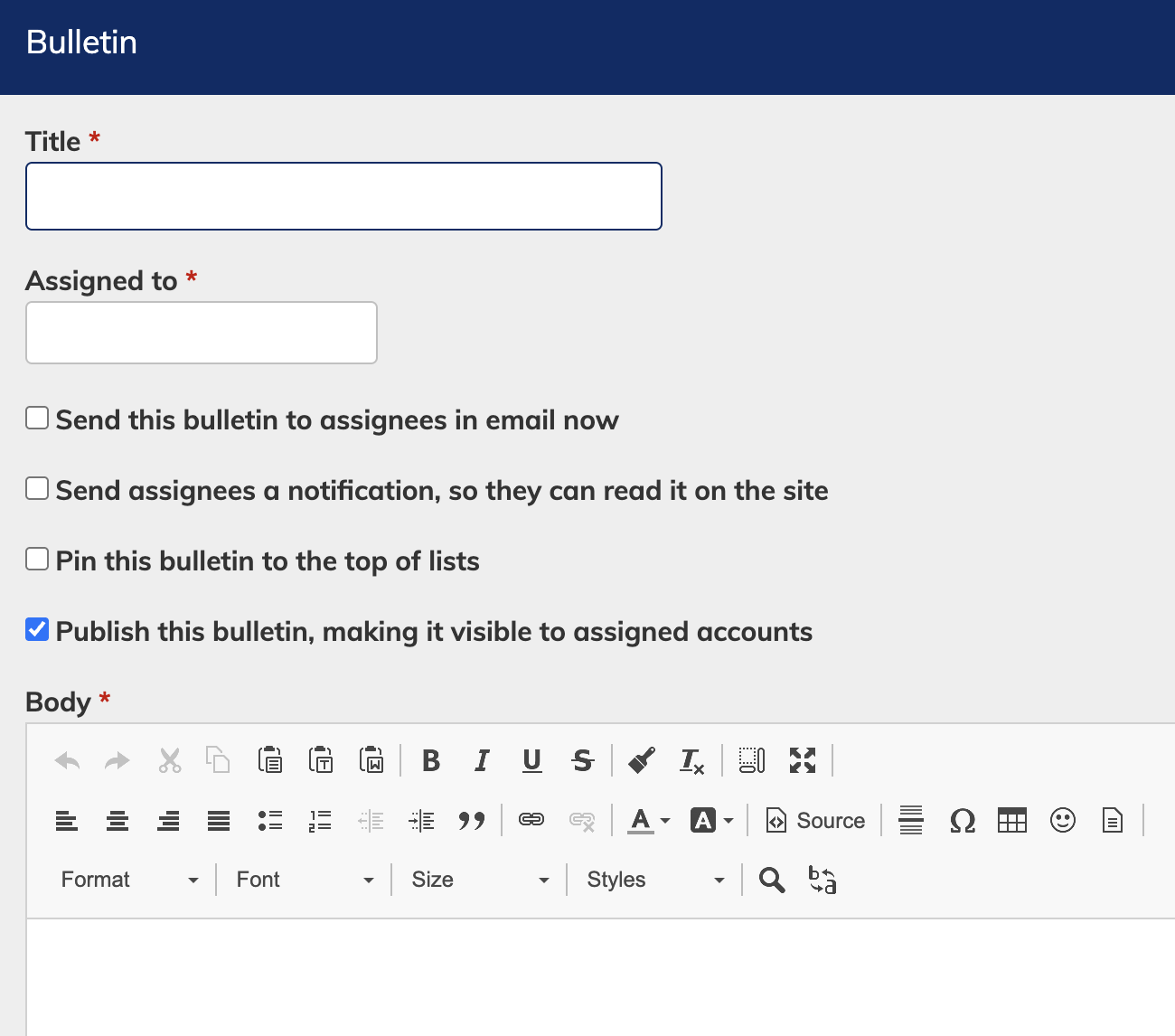Expand the Font dropdown
The width and height of the screenshot is (1175, 1036).
[x=305, y=880]
